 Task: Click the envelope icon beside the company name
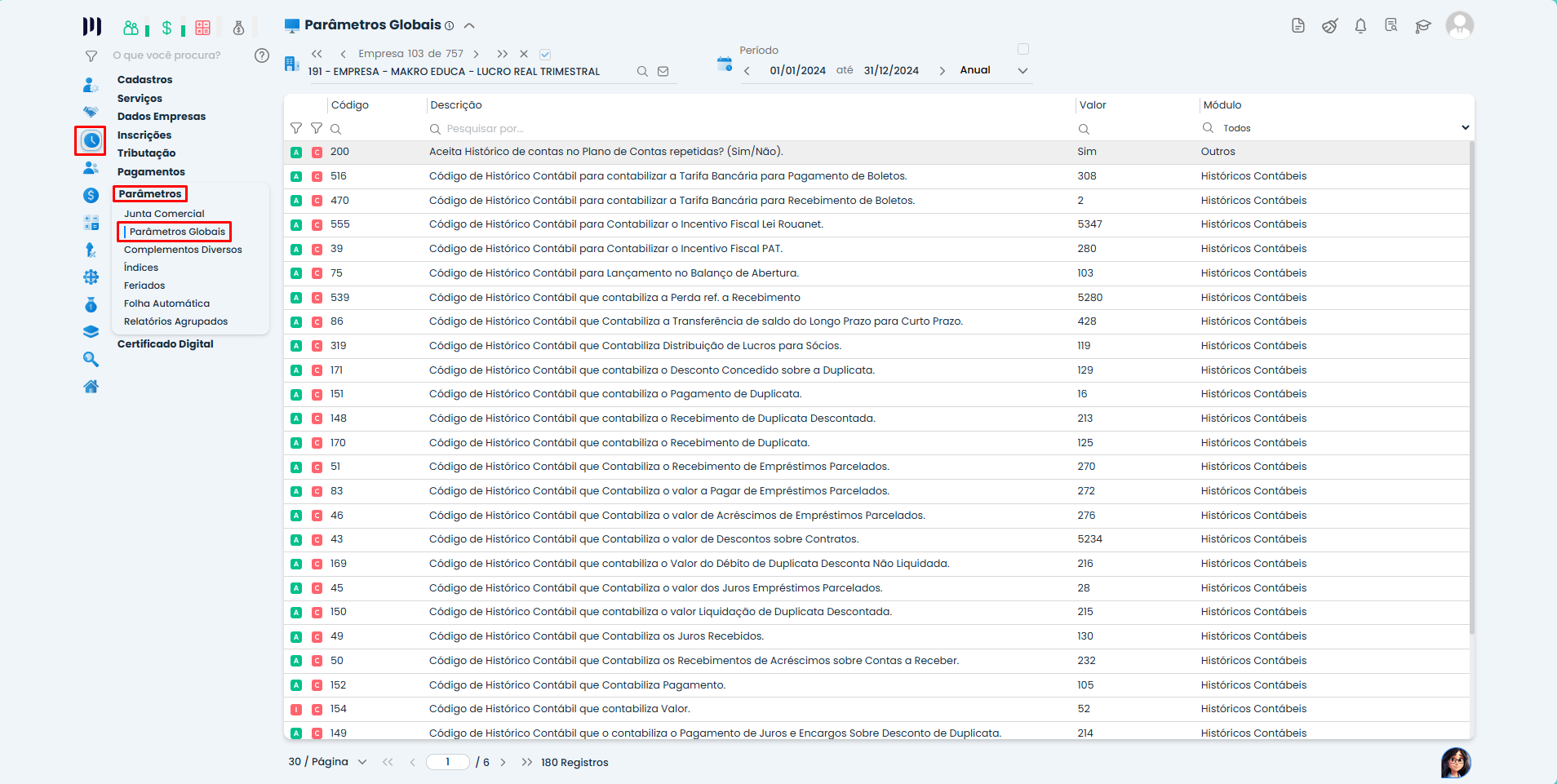[x=663, y=72]
